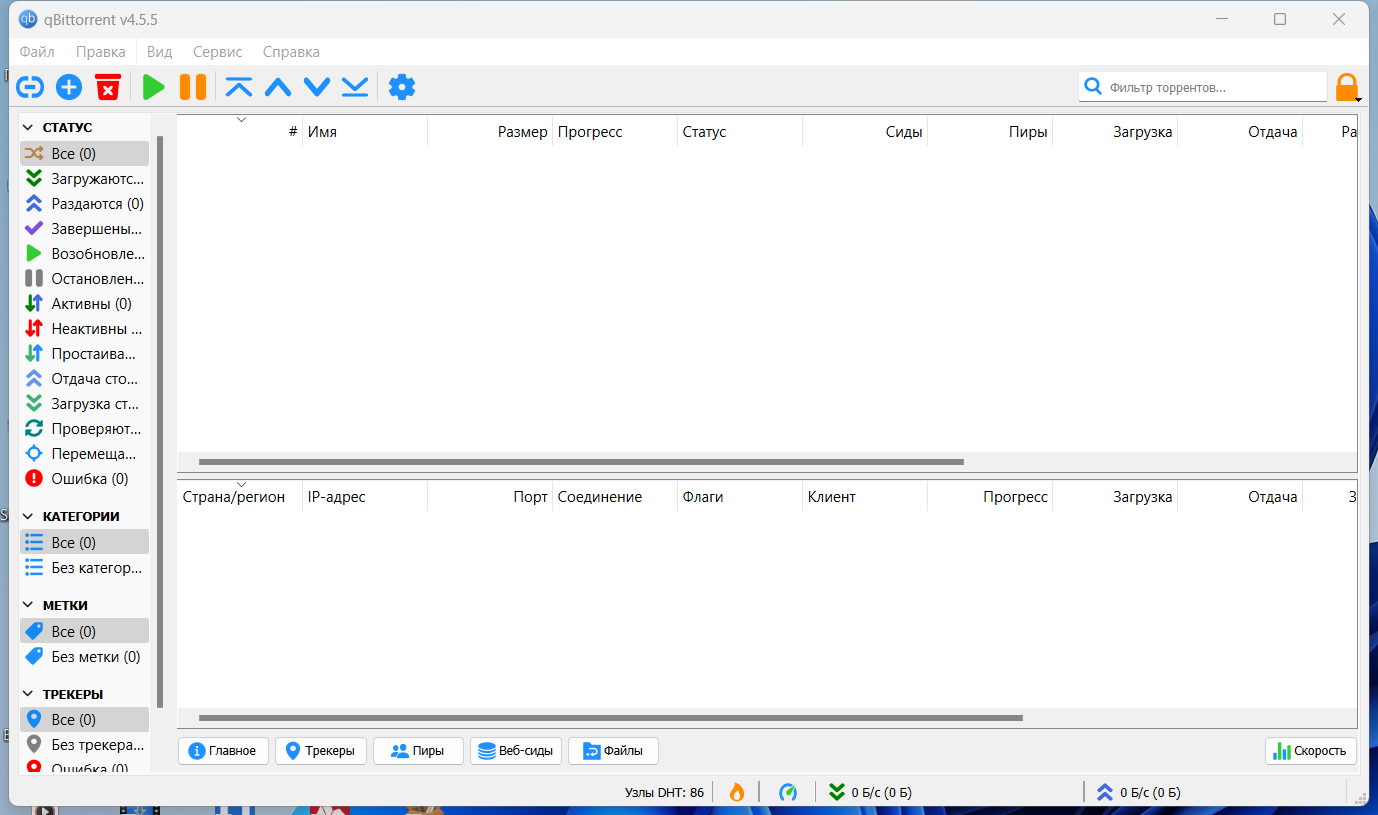Collapse the МЕТКИ sidebar section
Viewport: 1378px width, 815px height.
29,606
